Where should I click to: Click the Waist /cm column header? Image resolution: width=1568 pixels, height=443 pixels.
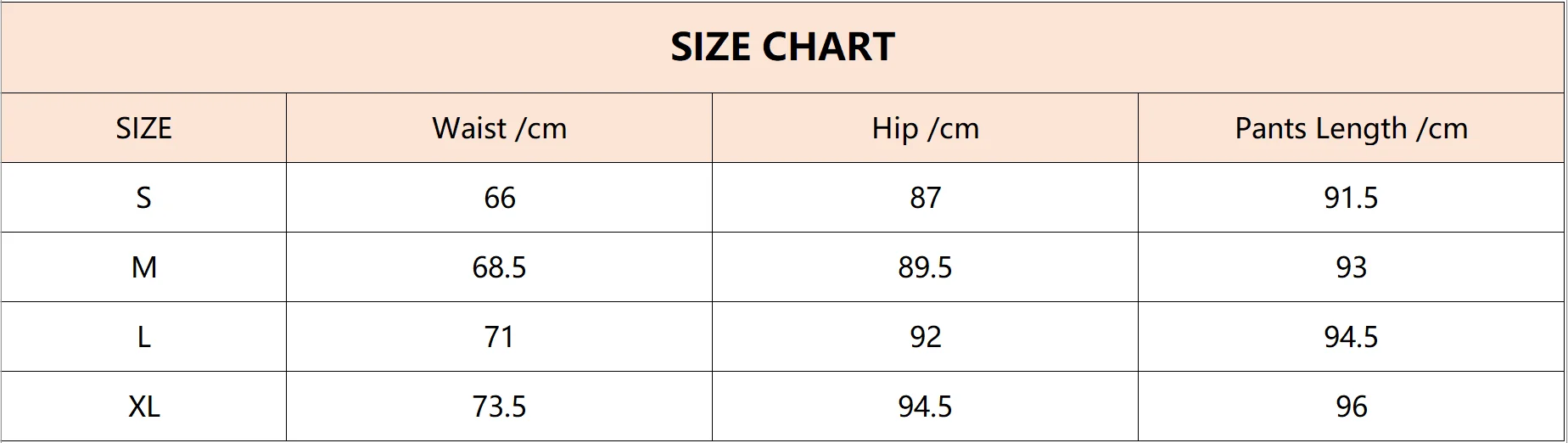tap(499, 128)
